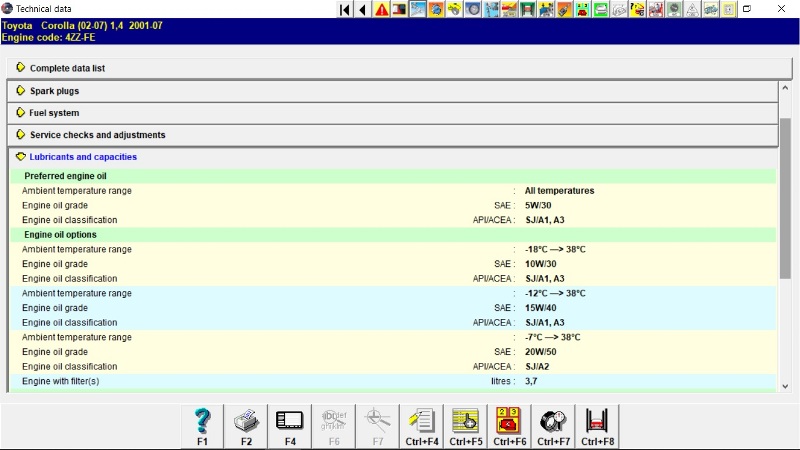Expand the Complete data list section
800x450 pixels.
(399, 68)
